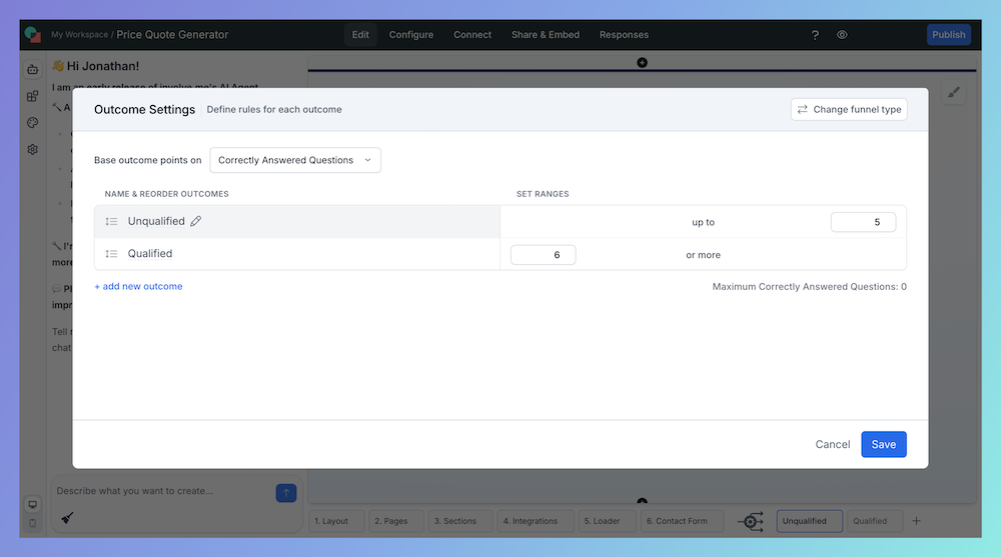Click the My Workspace breadcrumb link
Image resolution: width=1001 pixels, height=557 pixels.
(x=79, y=34)
